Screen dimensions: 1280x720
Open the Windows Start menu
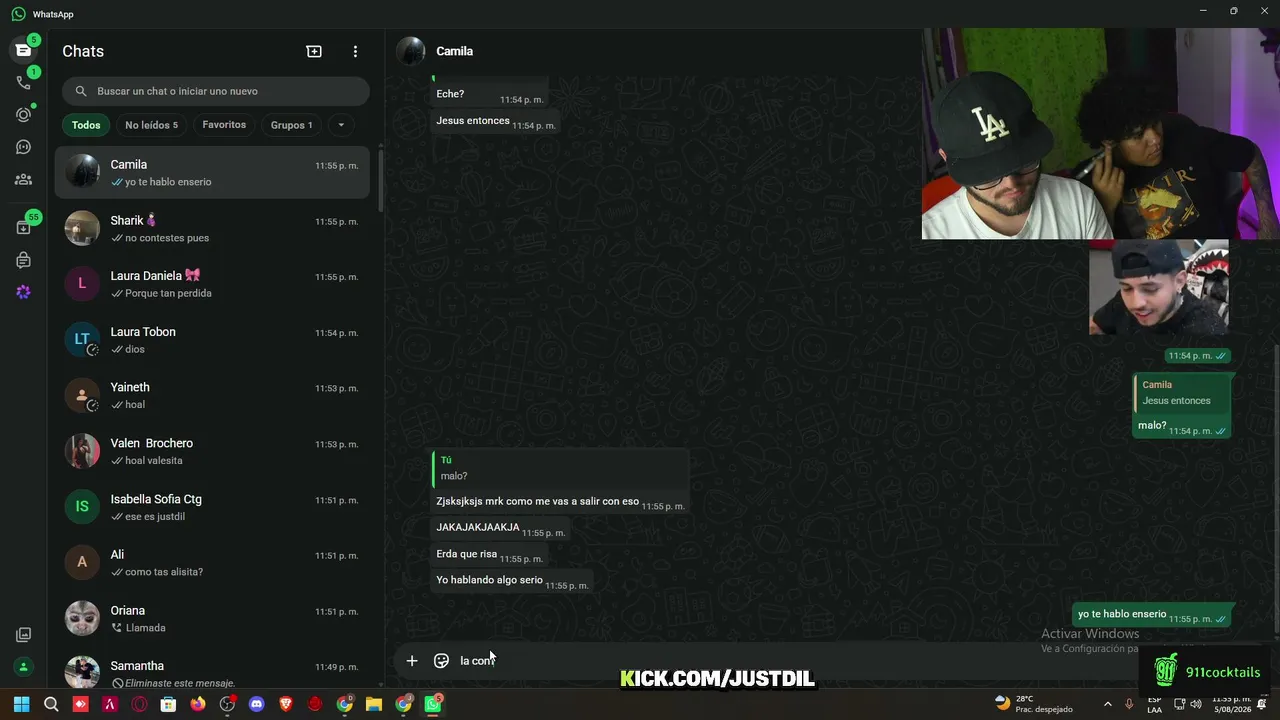coord(22,704)
